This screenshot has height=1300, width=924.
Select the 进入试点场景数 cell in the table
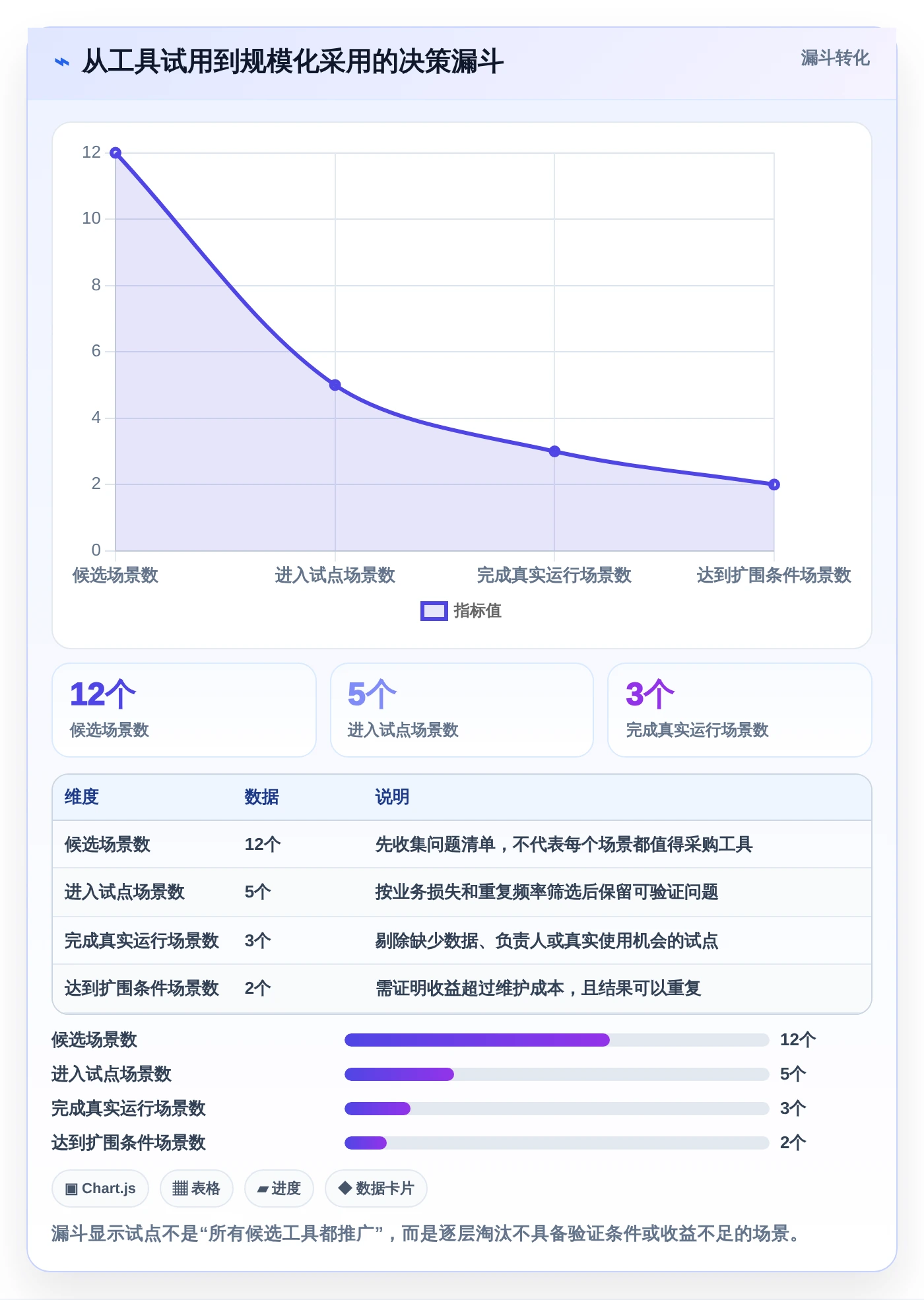point(125,892)
